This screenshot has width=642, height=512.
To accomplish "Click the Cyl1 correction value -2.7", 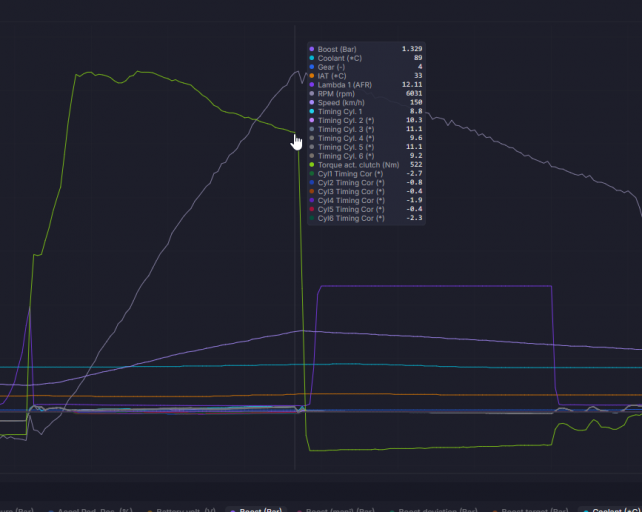I will [x=414, y=174].
